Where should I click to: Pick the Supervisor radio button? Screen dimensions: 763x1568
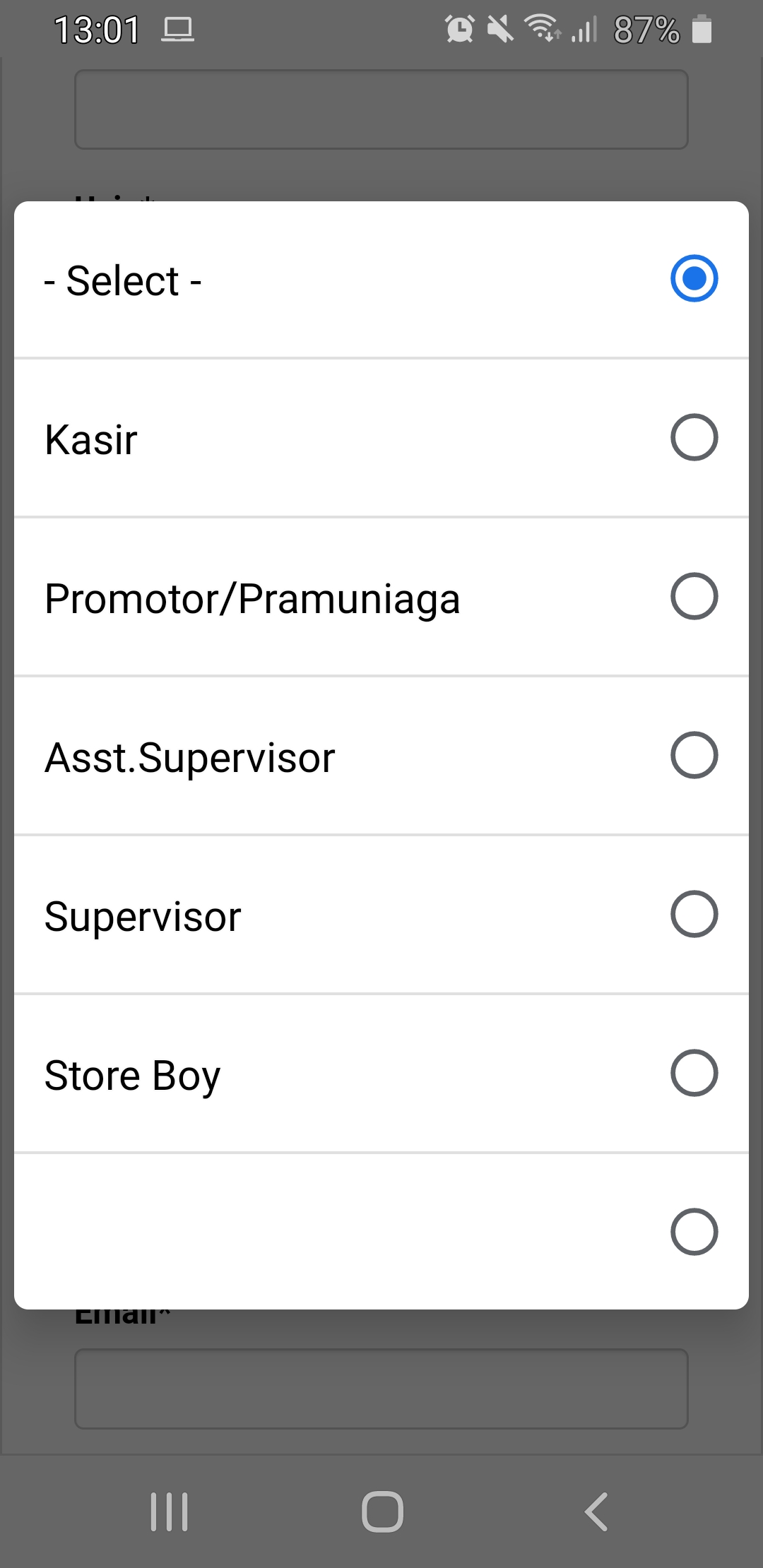(694, 914)
